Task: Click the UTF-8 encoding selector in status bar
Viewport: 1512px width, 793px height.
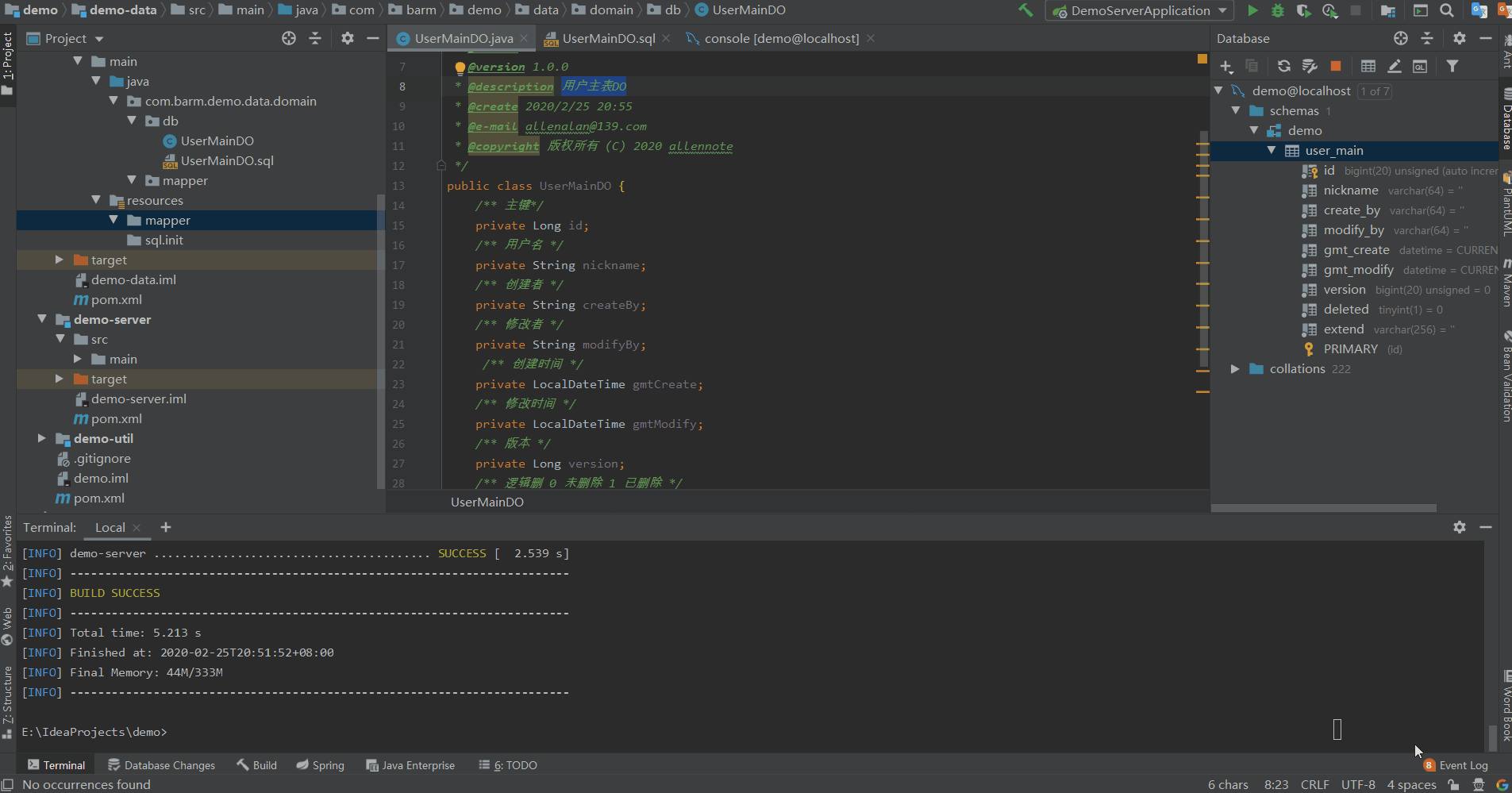Action: (1357, 784)
